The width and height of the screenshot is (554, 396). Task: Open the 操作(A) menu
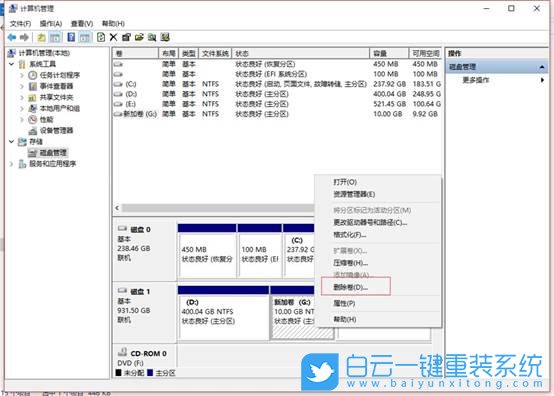(51, 23)
